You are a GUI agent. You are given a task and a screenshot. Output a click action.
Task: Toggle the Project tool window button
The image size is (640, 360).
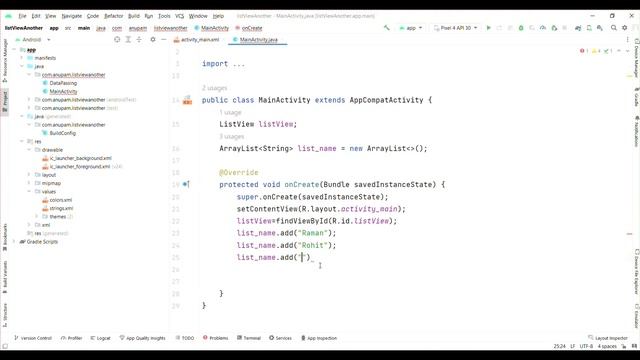pos(5,101)
